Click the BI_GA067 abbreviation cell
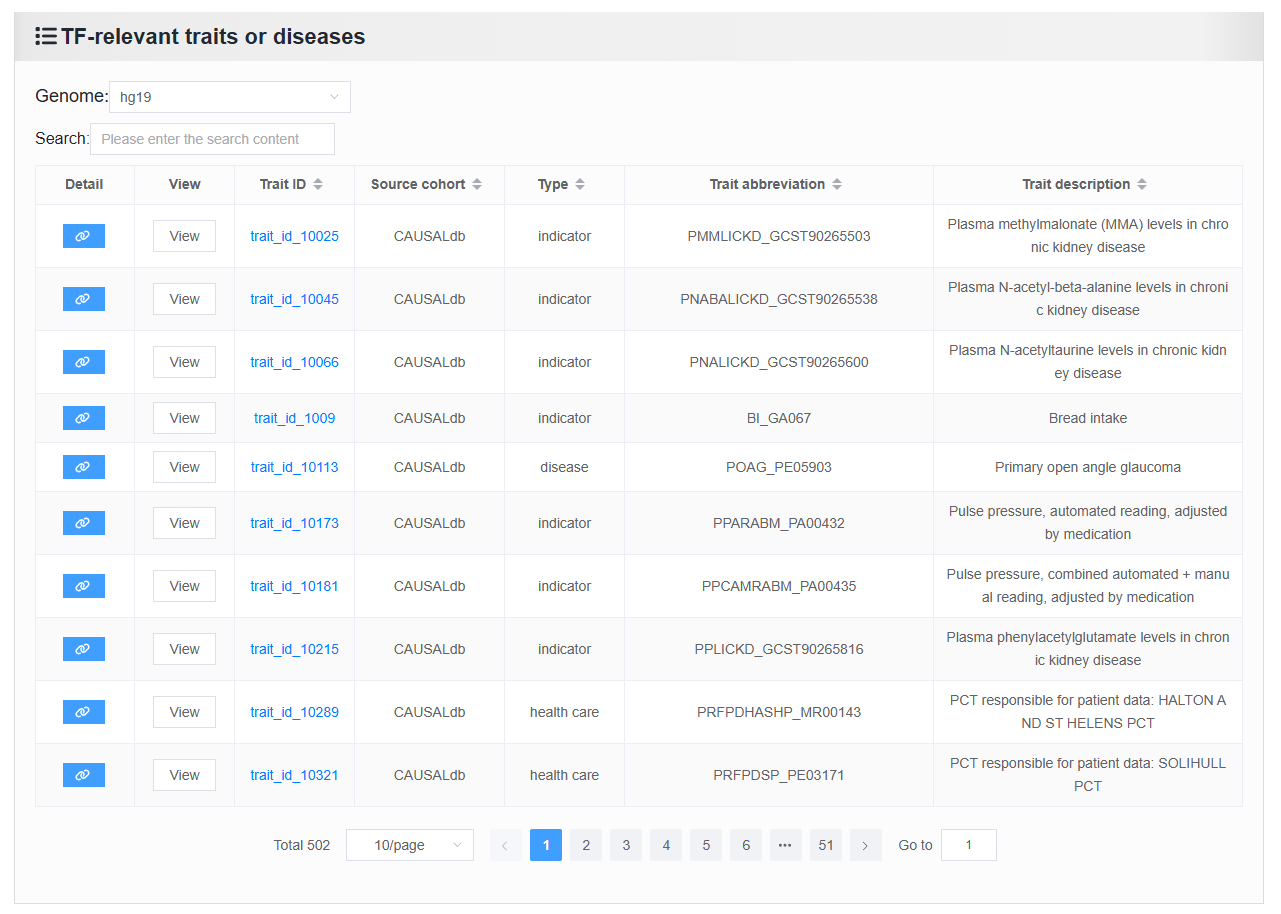1281x914 pixels. pyautogui.click(x=779, y=419)
